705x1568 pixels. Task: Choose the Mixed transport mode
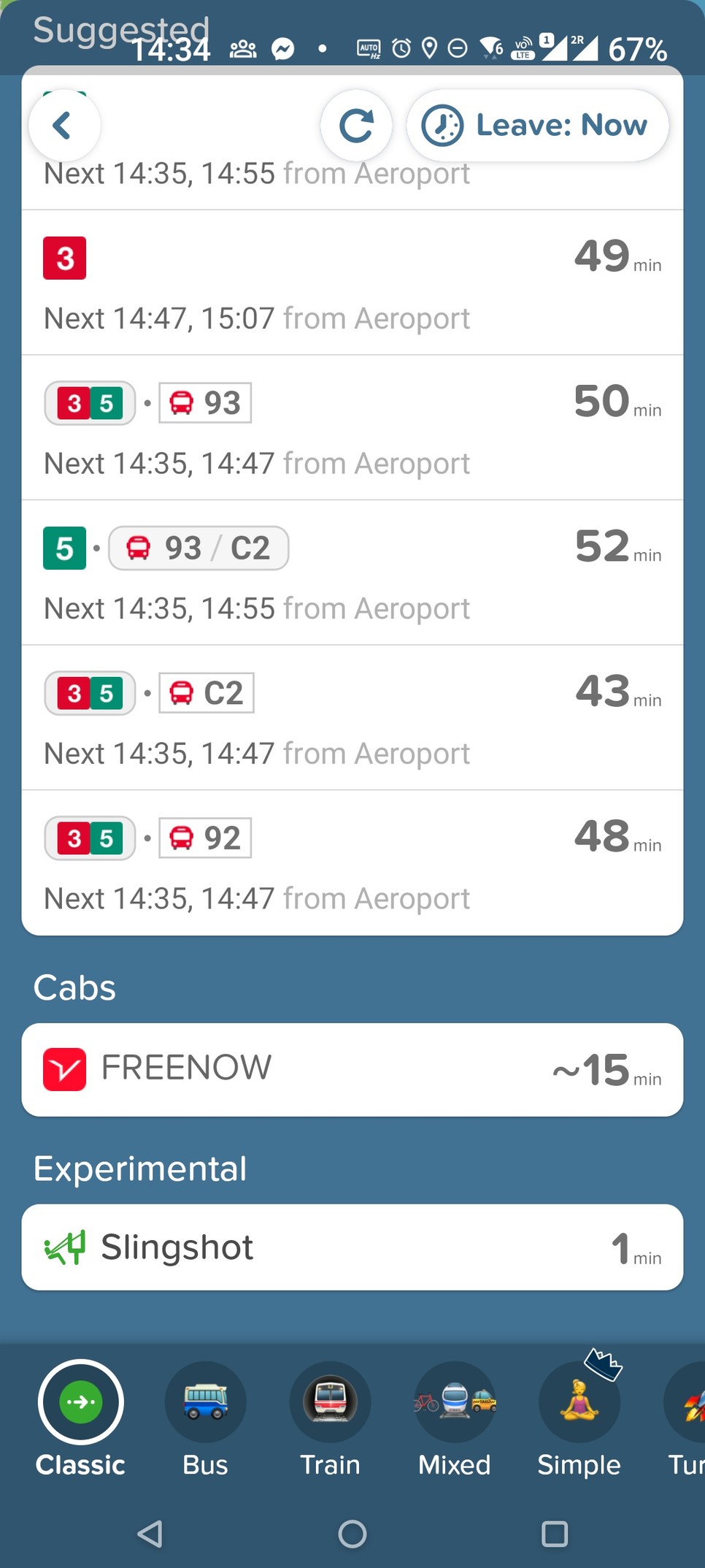tap(455, 1401)
